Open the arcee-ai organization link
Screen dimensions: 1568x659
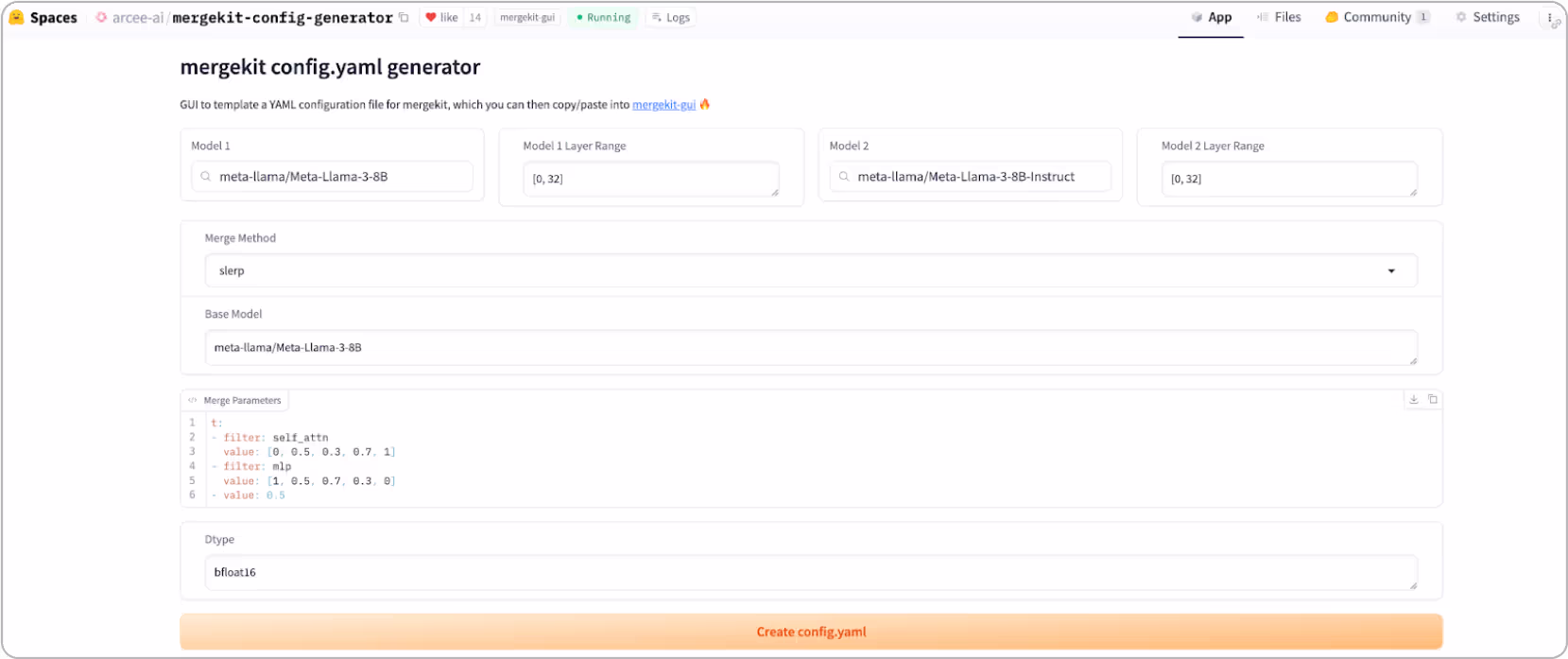pyautogui.click(x=138, y=18)
